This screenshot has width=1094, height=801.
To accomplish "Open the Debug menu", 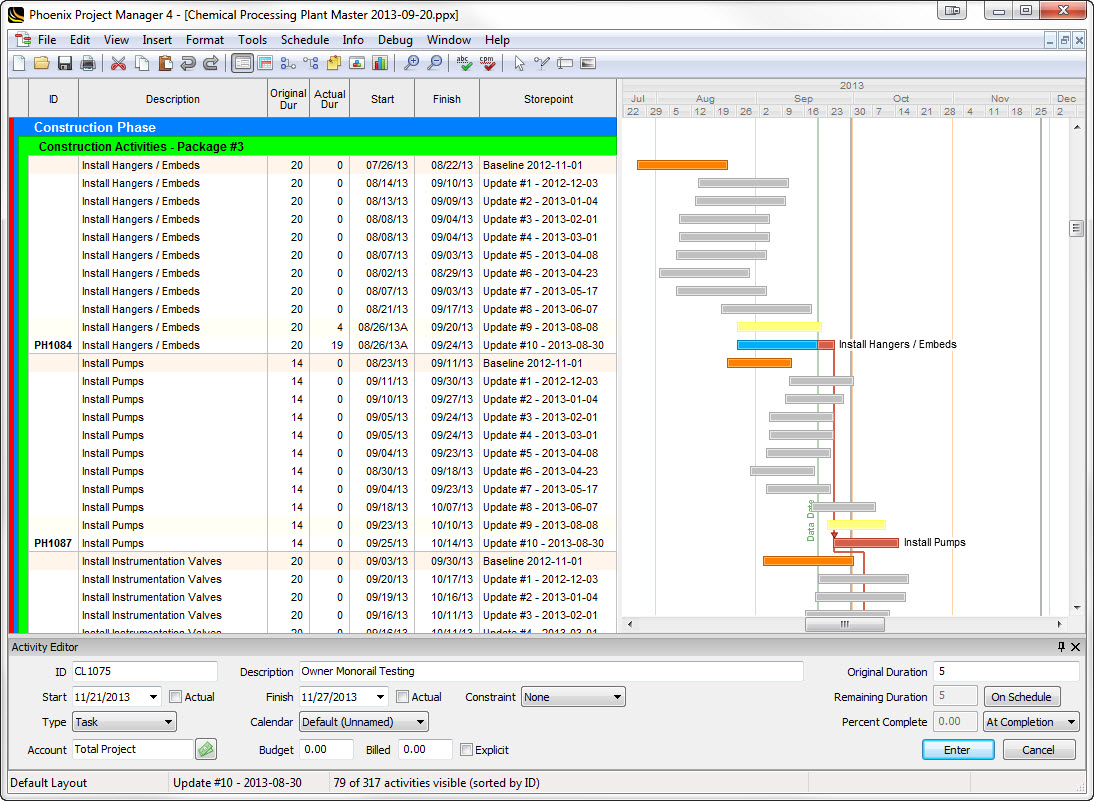I will 395,40.
